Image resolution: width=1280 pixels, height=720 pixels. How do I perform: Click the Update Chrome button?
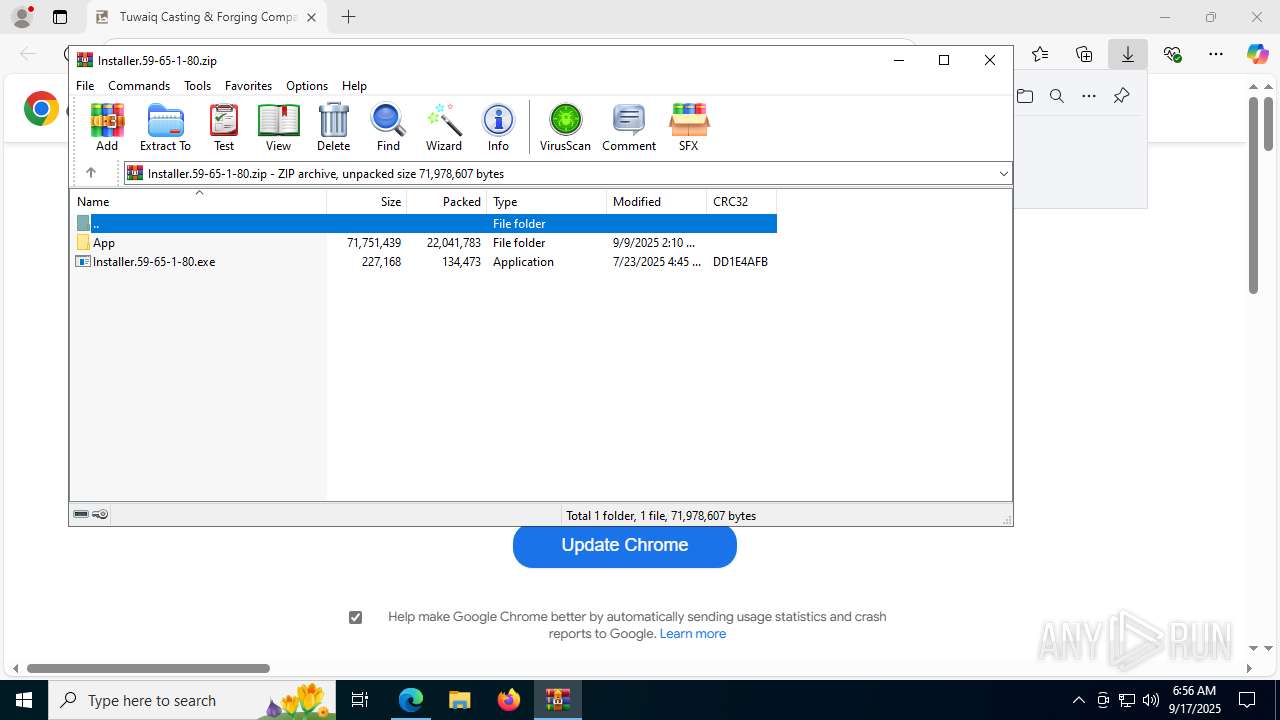coord(625,545)
